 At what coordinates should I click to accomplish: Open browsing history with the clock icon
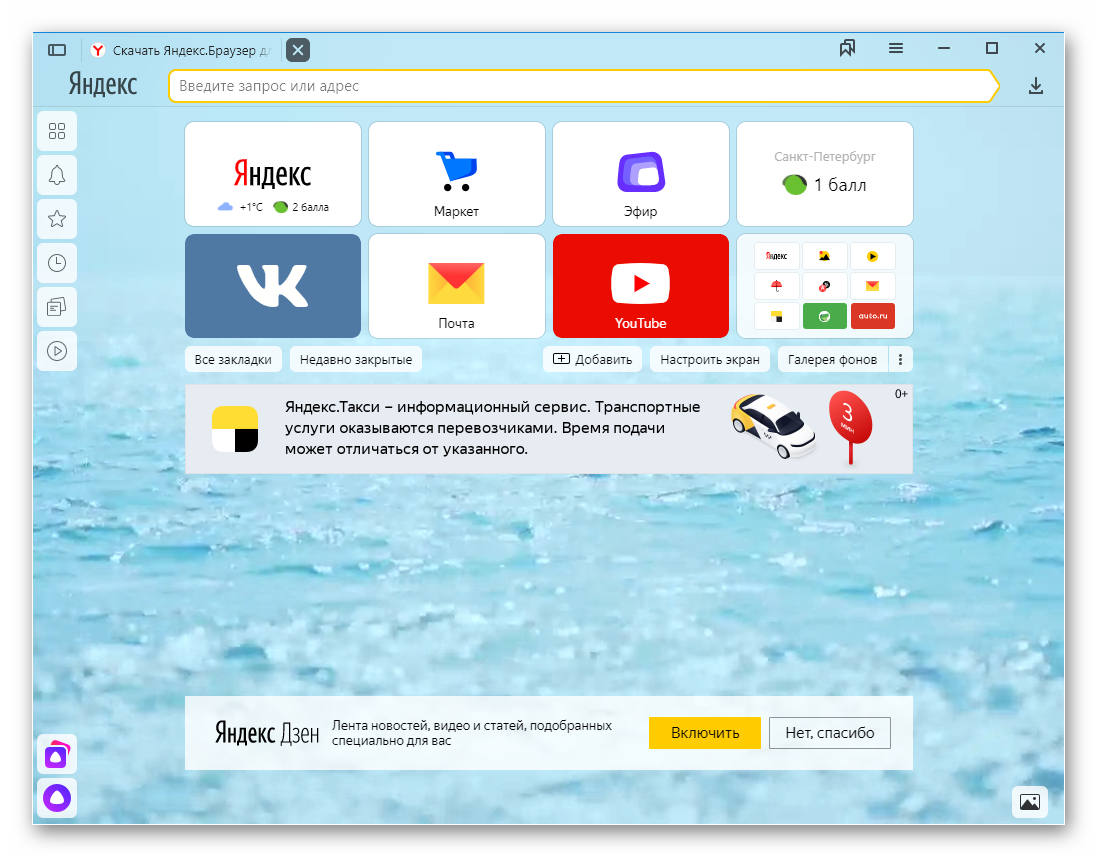(57, 263)
